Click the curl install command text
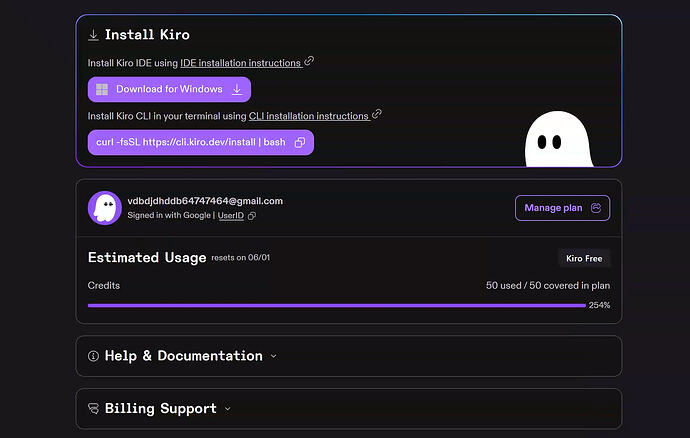Screen dimensions: 690x438 [x=191, y=142]
